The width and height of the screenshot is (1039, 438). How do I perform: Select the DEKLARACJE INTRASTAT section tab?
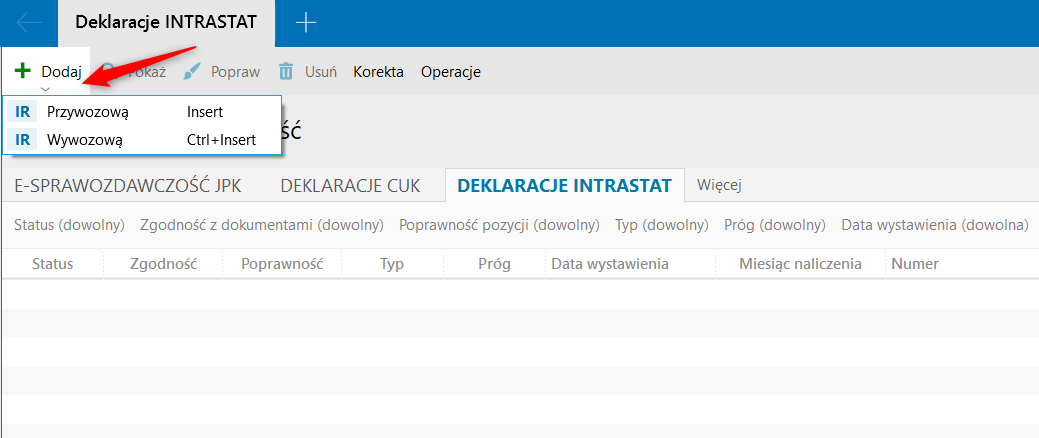point(565,185)
